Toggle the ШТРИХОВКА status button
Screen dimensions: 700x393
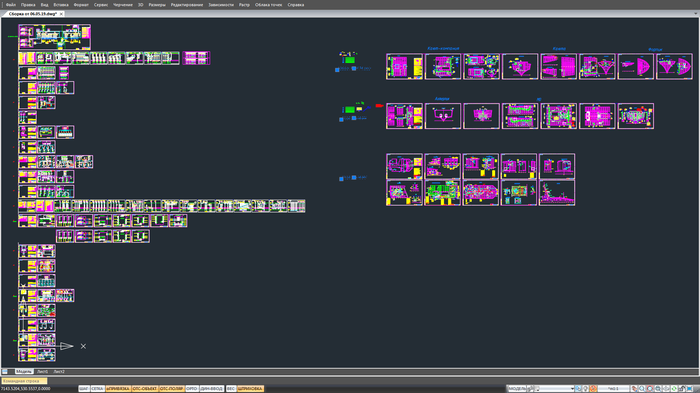pos(250,389)
